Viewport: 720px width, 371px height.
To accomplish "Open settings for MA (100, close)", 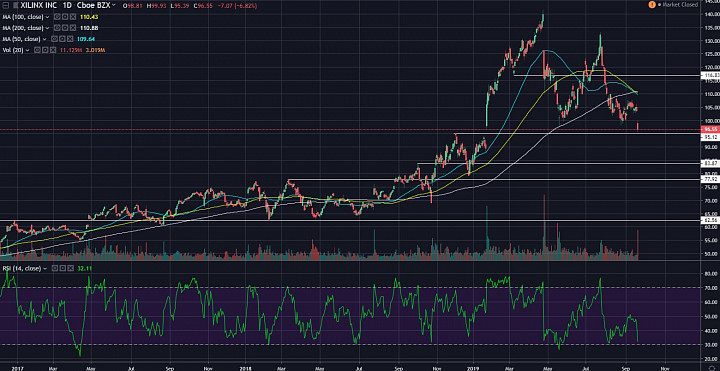I will click(x=65, y=17).
